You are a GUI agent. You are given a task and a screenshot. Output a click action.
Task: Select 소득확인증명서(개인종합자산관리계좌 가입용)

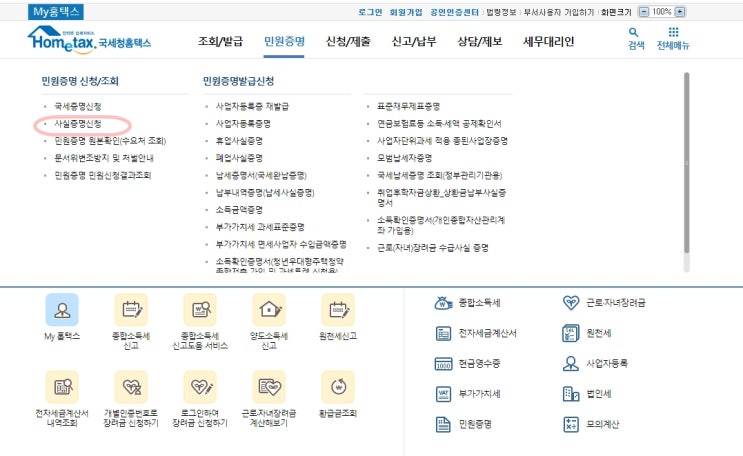[441, 225]
